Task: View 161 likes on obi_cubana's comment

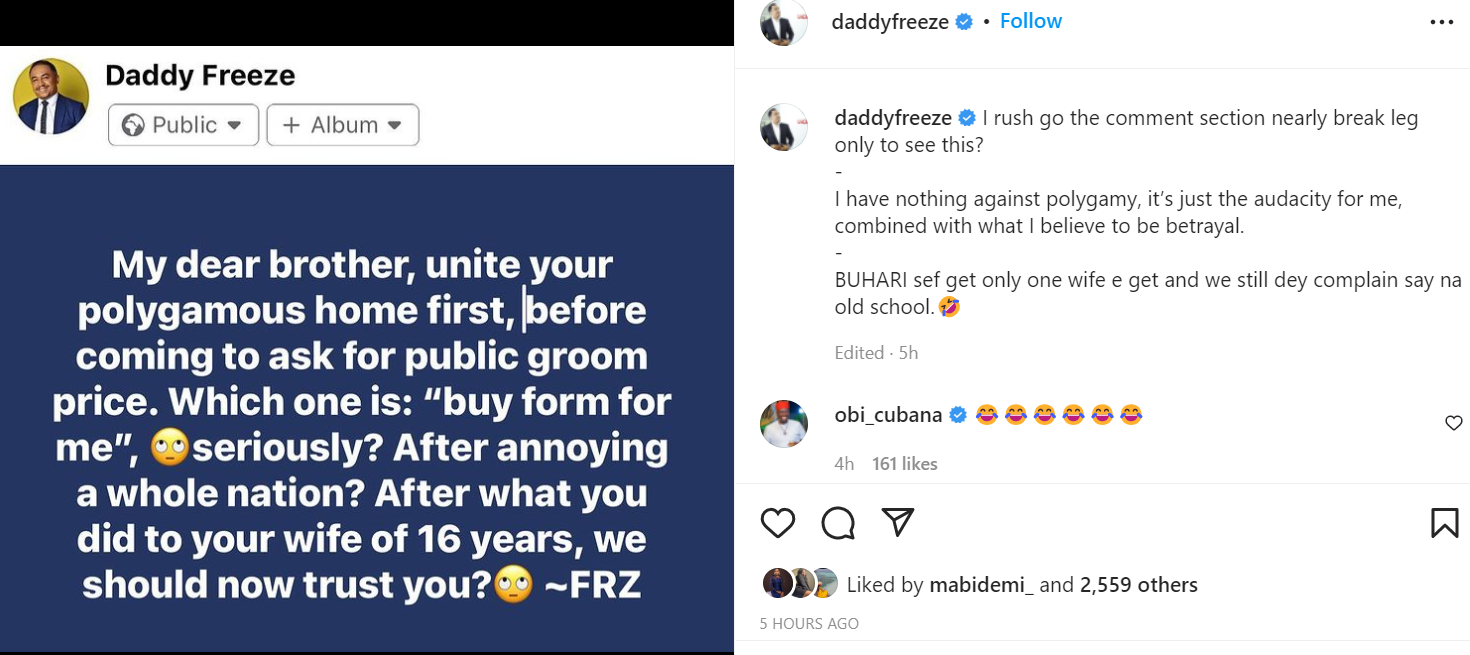Action: click(904, 464)
